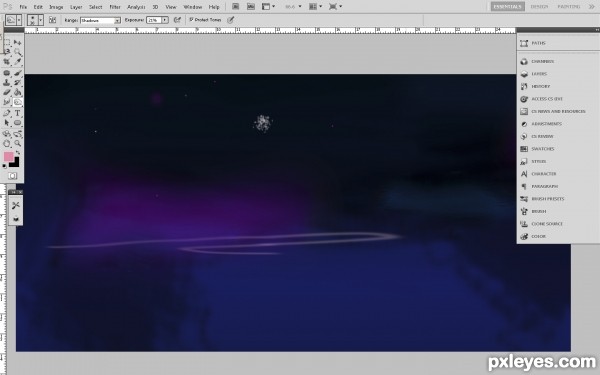
Task: Select the Pen tool
Action: tap(7, 113)
